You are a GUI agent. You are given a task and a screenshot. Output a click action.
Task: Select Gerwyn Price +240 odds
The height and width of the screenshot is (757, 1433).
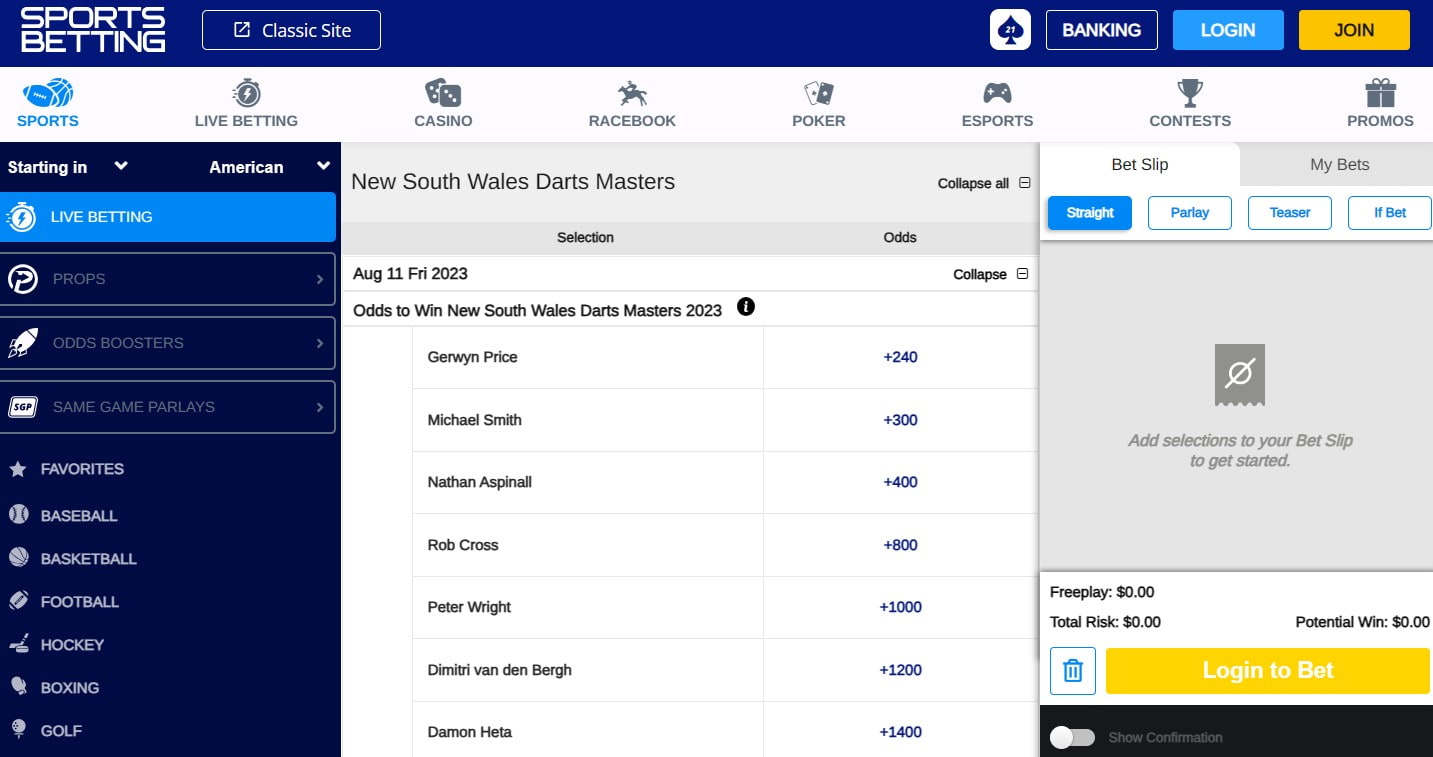point(900,357)
